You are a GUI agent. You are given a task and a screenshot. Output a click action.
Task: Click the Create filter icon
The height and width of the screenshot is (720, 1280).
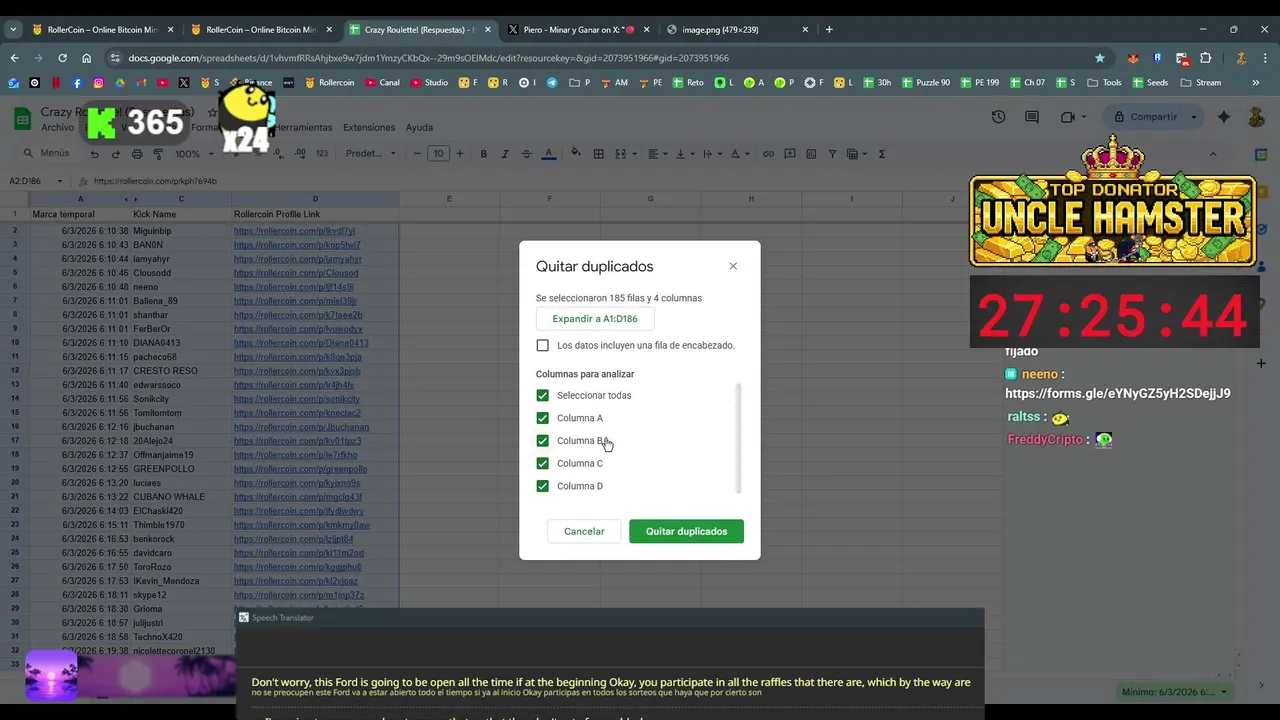pos(832,154)
